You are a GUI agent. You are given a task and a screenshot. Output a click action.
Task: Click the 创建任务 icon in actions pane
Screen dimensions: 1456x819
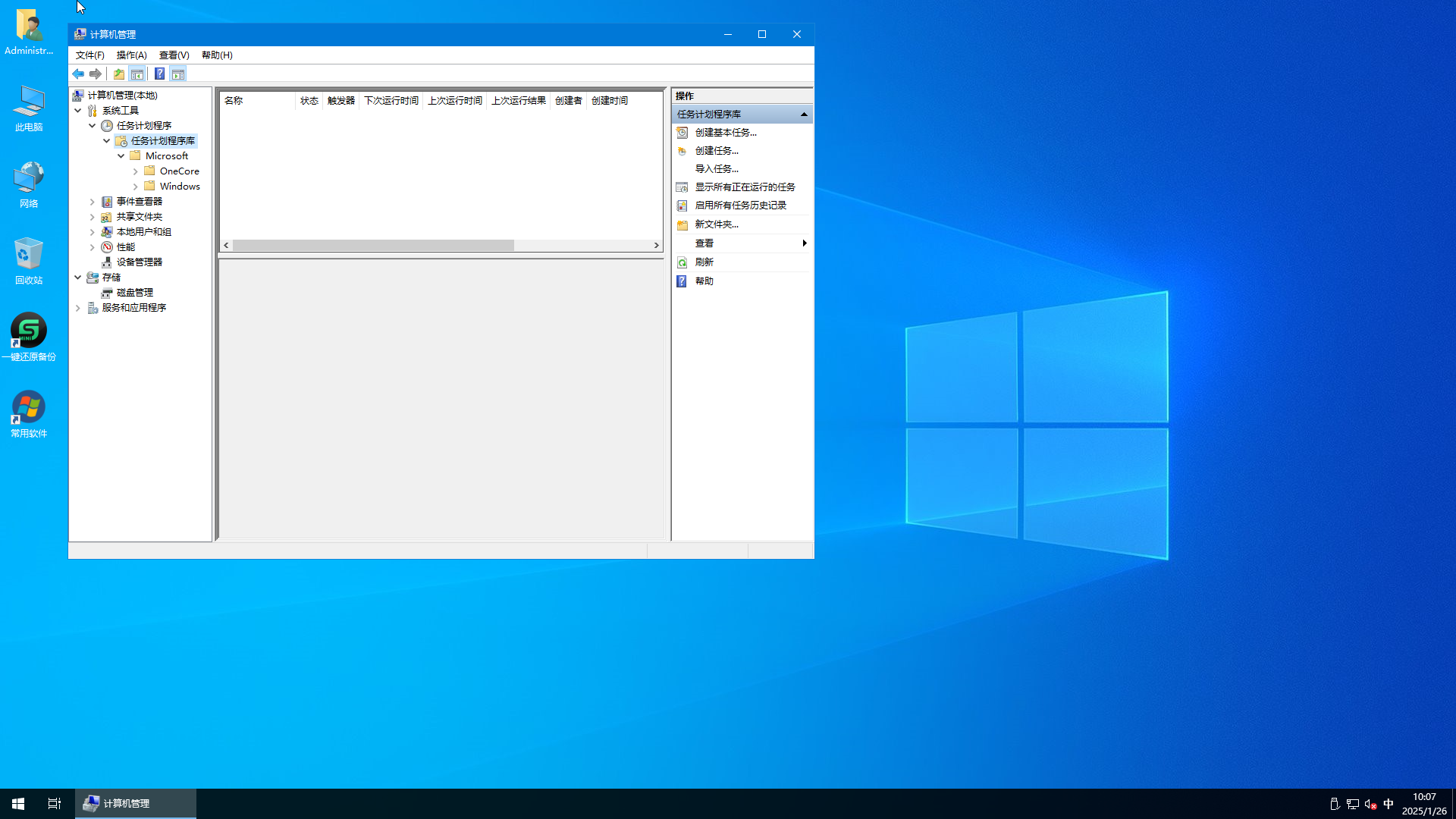682,151
